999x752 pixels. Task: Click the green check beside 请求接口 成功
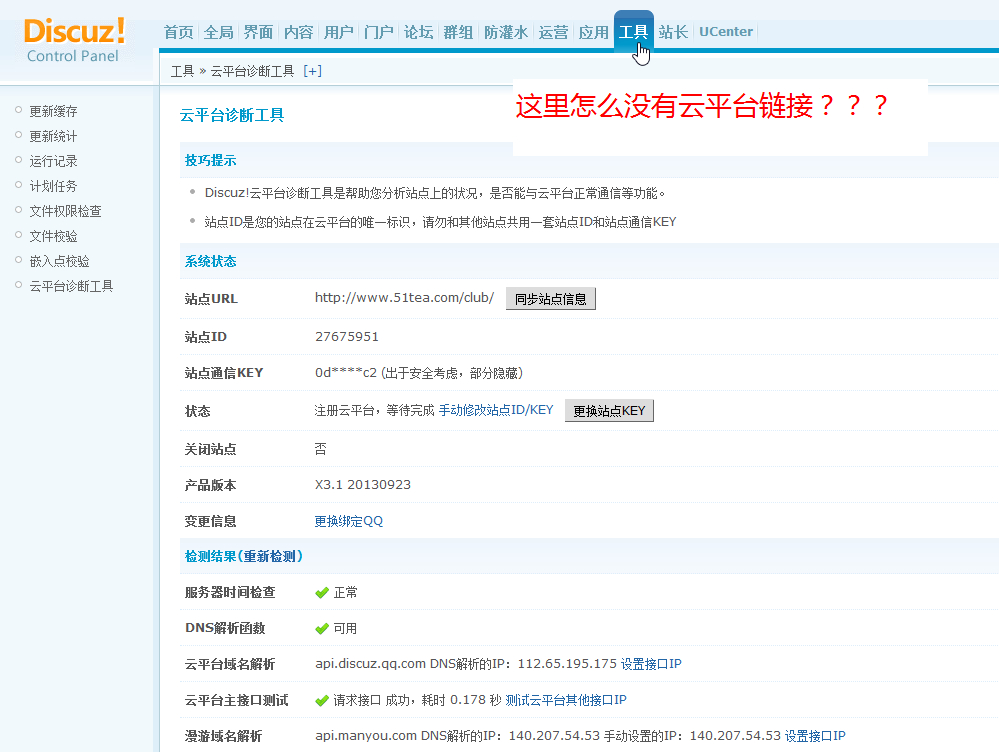322,700
